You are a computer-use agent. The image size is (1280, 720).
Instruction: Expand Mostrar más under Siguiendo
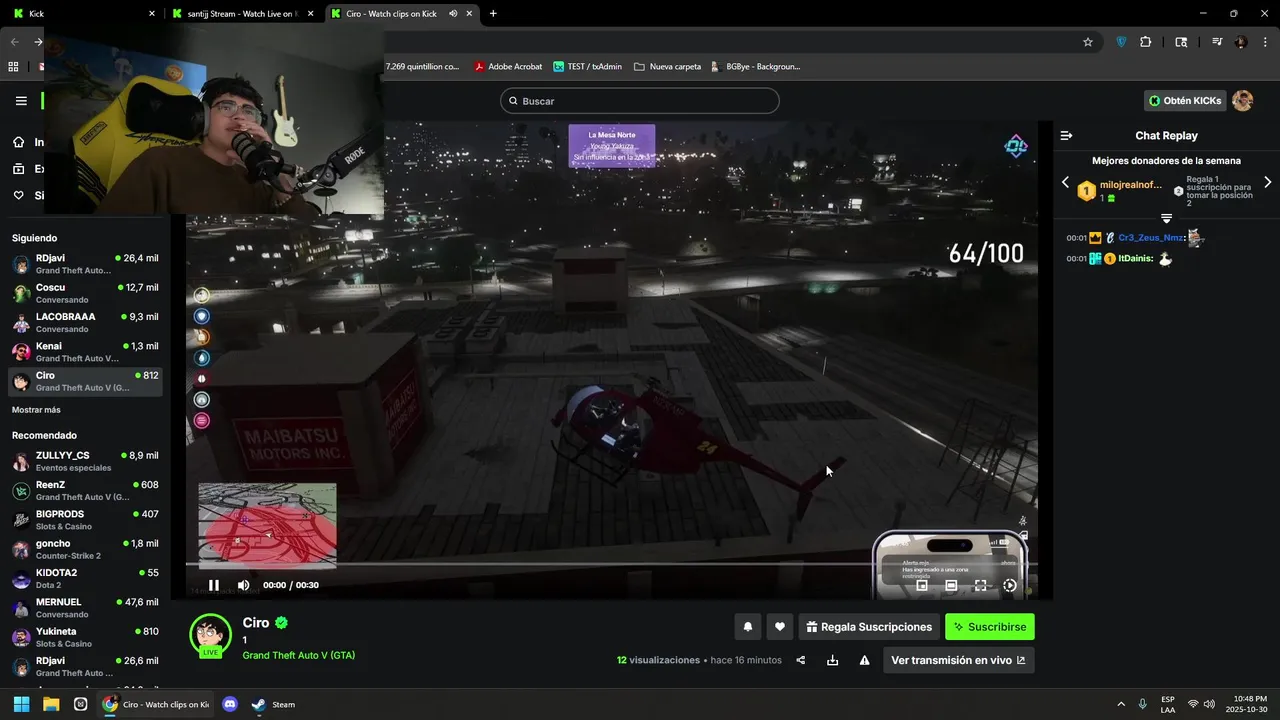(36, 410)
